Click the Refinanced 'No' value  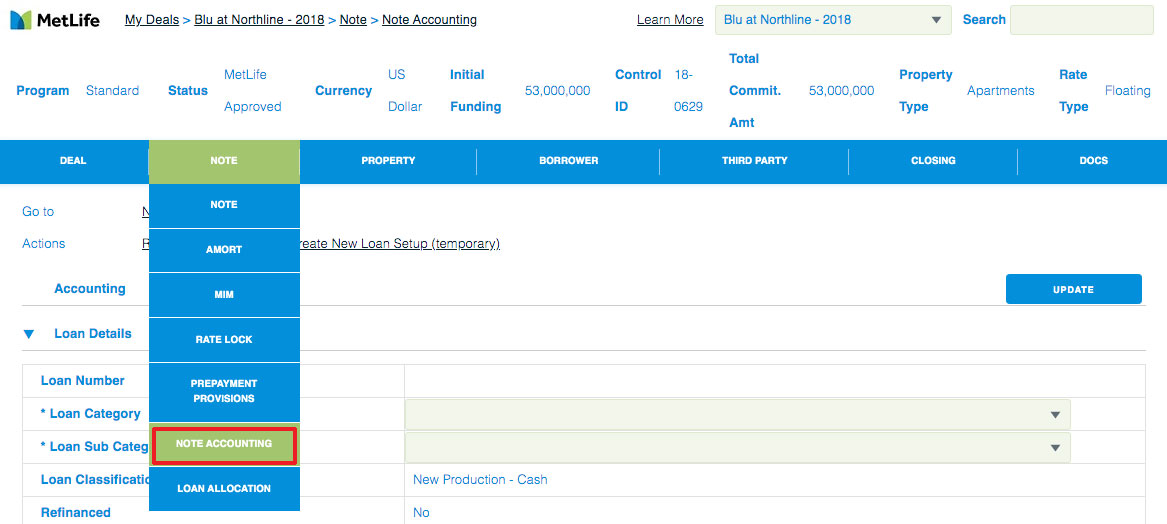[x=421, y=513]
